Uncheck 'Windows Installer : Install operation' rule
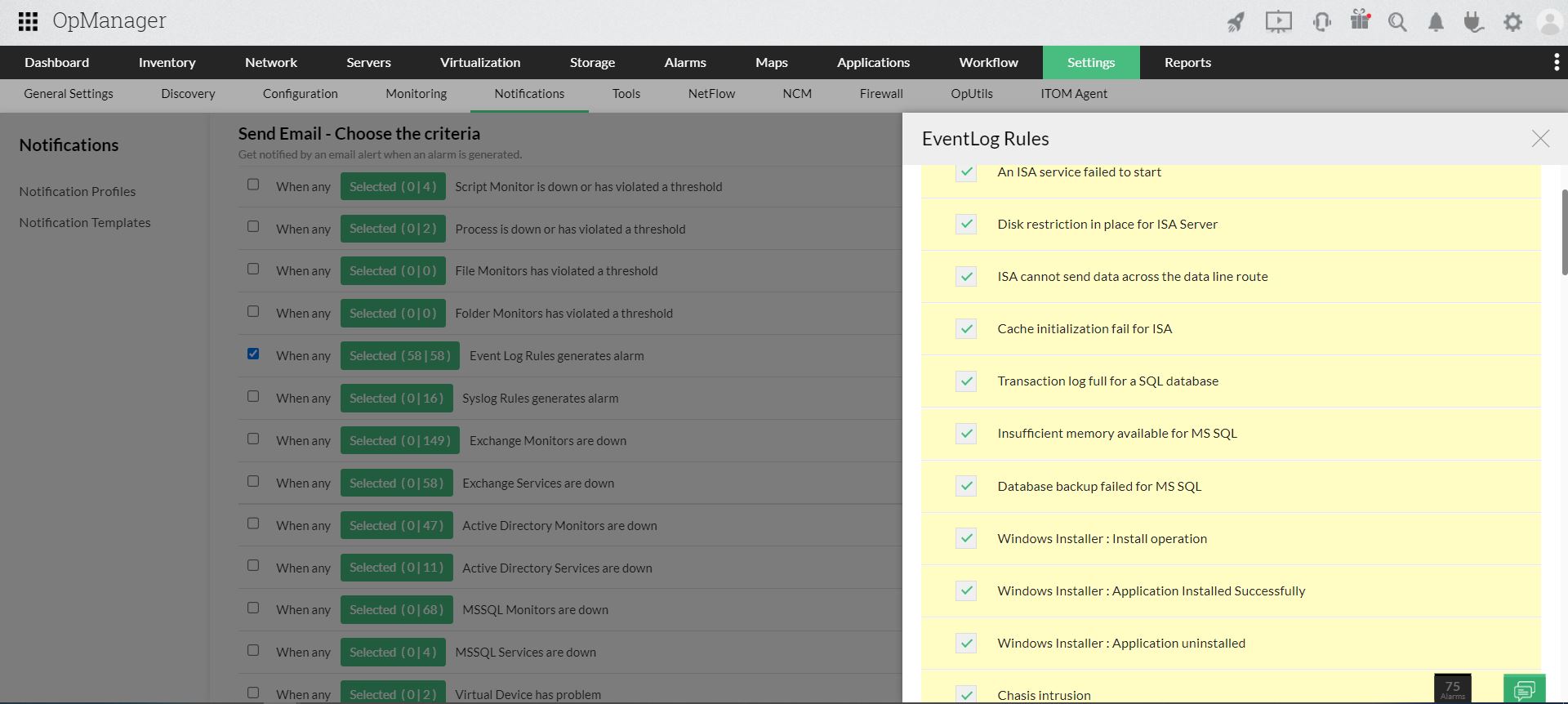1568x704 pixels. [966, 538]
